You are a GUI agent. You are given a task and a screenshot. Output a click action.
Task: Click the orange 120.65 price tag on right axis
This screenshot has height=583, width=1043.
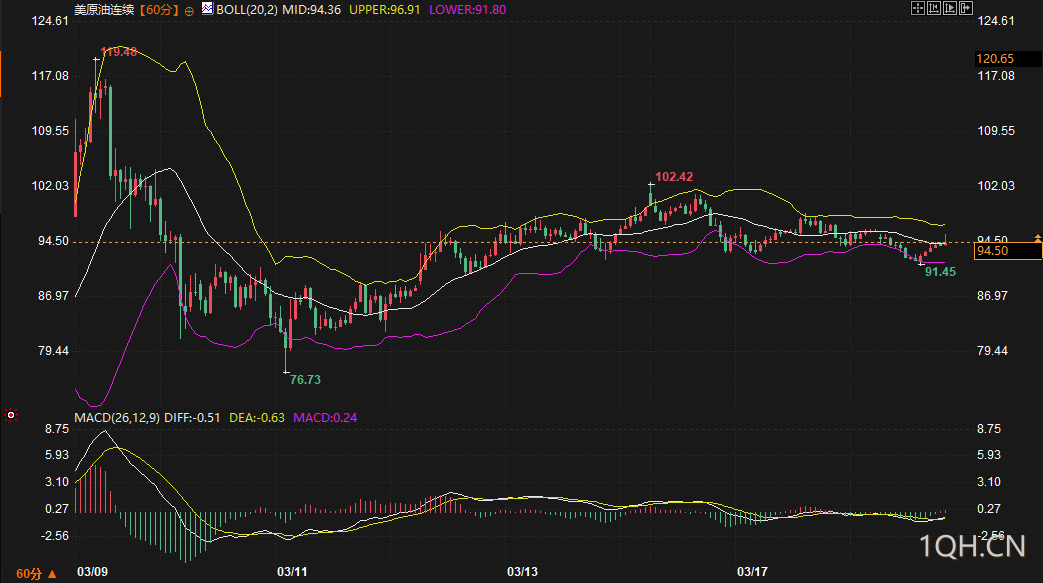pos(995,59)
